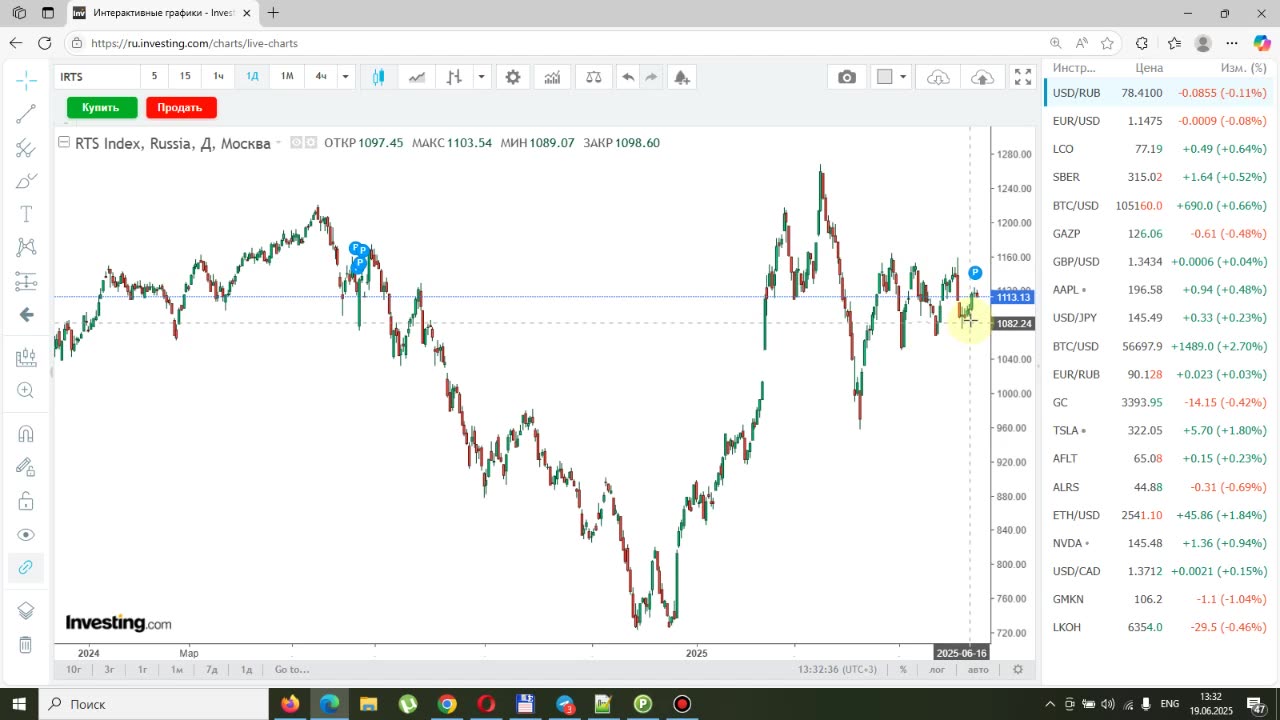The width and height of the screenshot is (1280, 720).
Task: Set date range to 1м
Action: click(x=177, y=670)
